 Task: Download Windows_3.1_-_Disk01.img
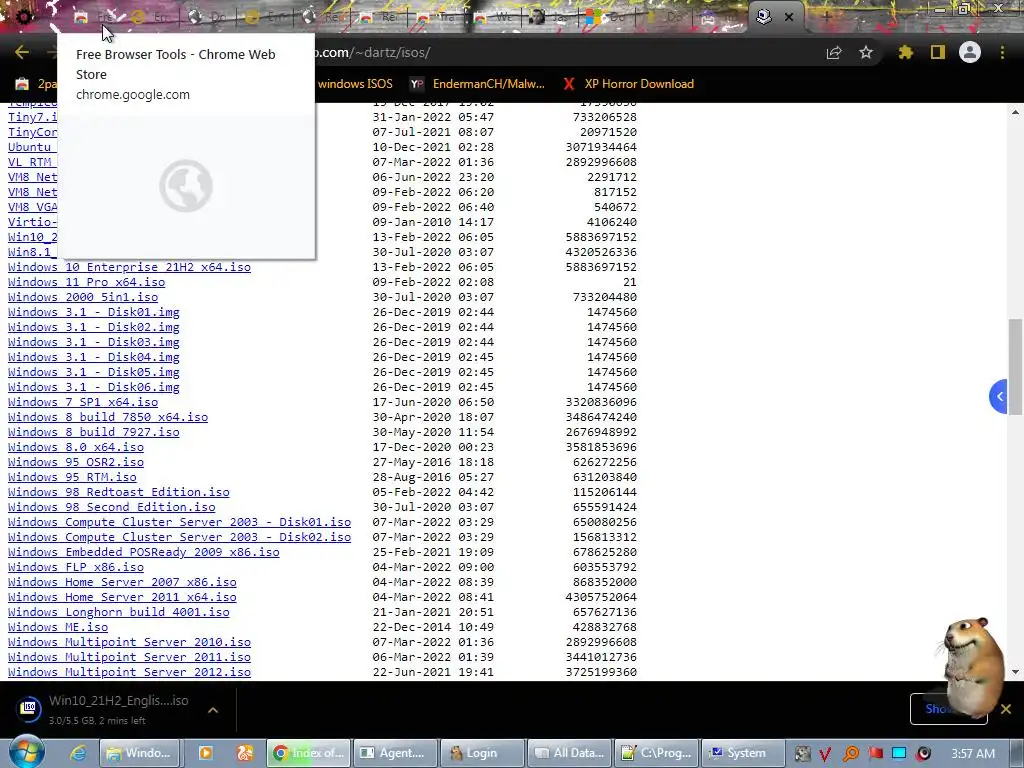point(93,312)
